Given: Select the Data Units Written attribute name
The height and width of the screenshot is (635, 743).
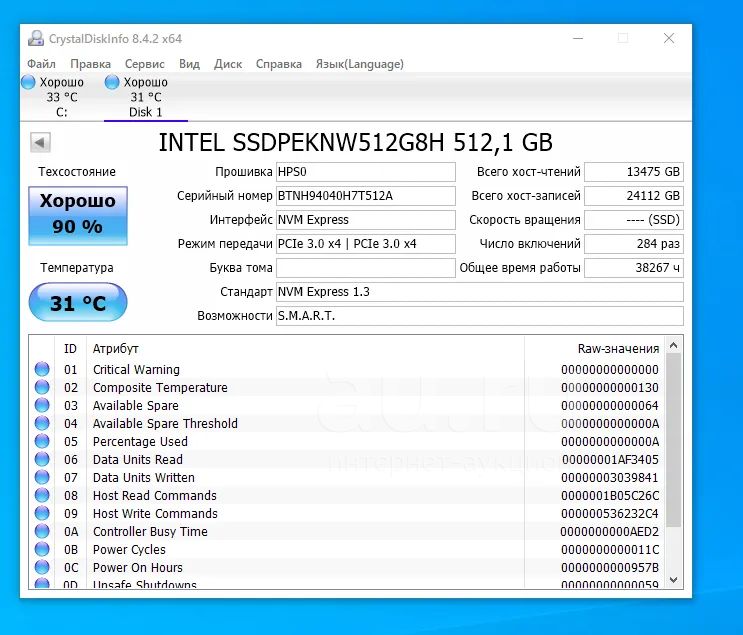Looking at the screenshot, I should [x=144, y=477].
